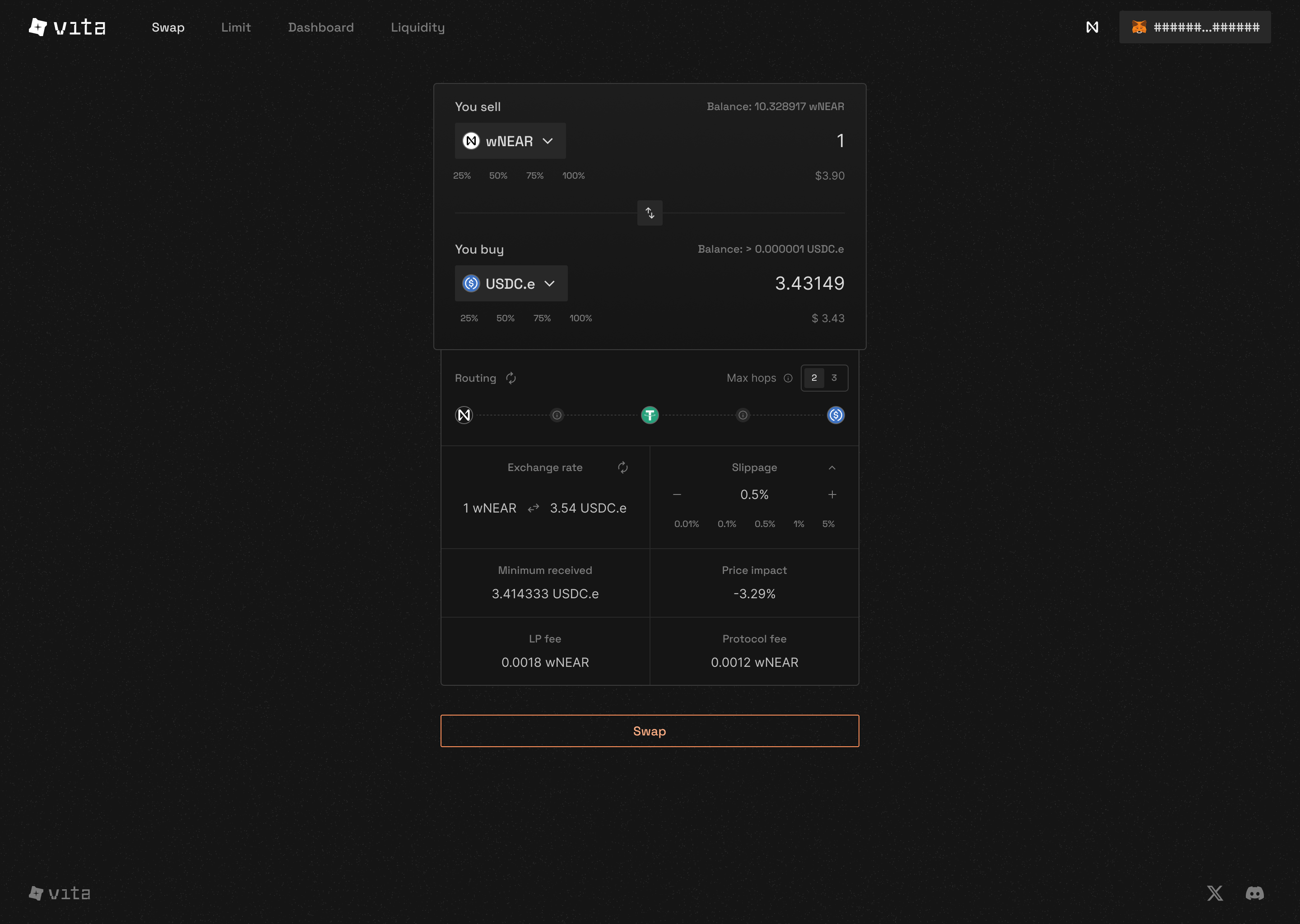Image resolution: width=1300 pixels, height=924 pixels.
Task: Open the wNEAR token selector
Action: (x=510, y=140)
